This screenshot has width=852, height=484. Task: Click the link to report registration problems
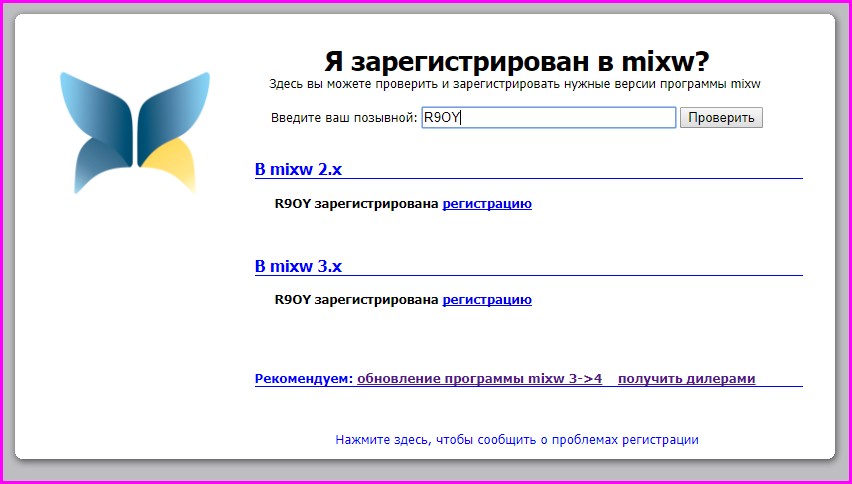coord(517,439)
